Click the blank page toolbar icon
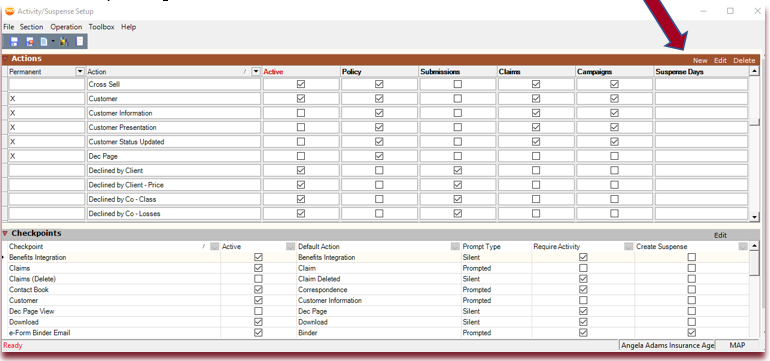Image resolution: width=770 pixels, height=361 pixels. coord(80,41)
